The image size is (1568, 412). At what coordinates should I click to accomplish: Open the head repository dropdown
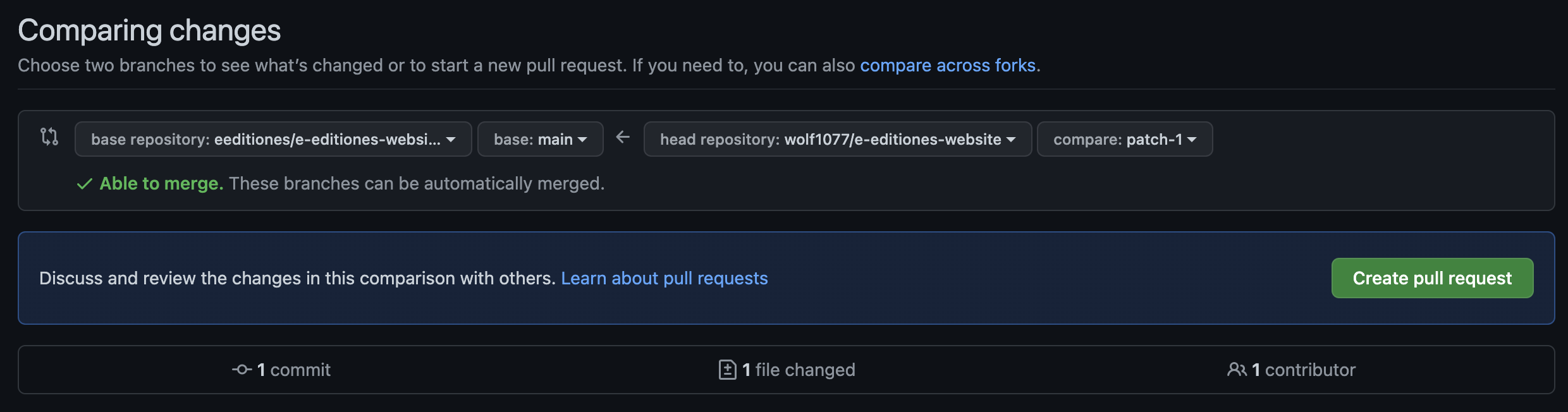pyautogui.click(x=837, y=139)
